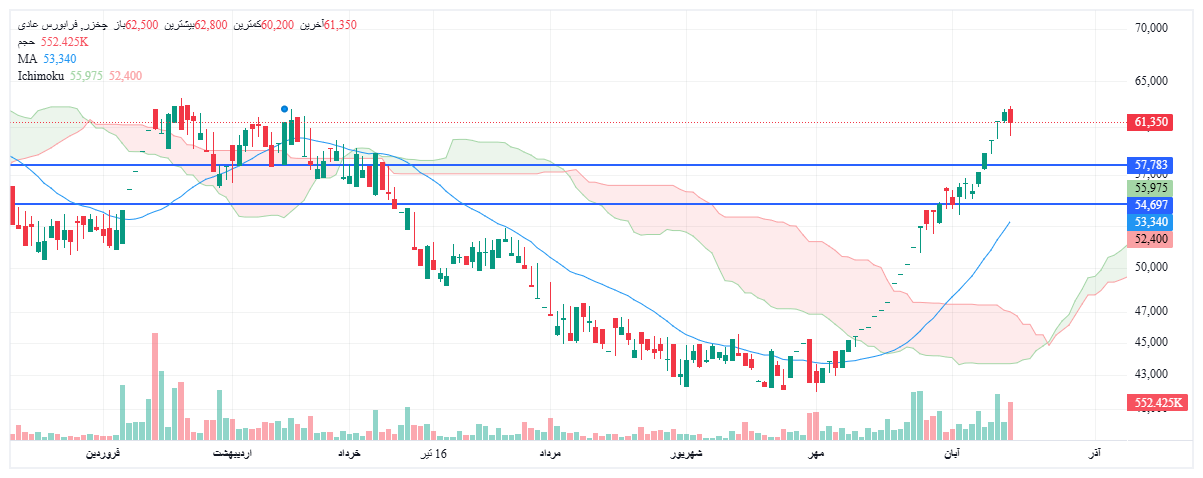Click the 45,000 price axis label
The height and width of the screenshot is (478, 1203).
pyautogui.click(x=1151, y=342)
